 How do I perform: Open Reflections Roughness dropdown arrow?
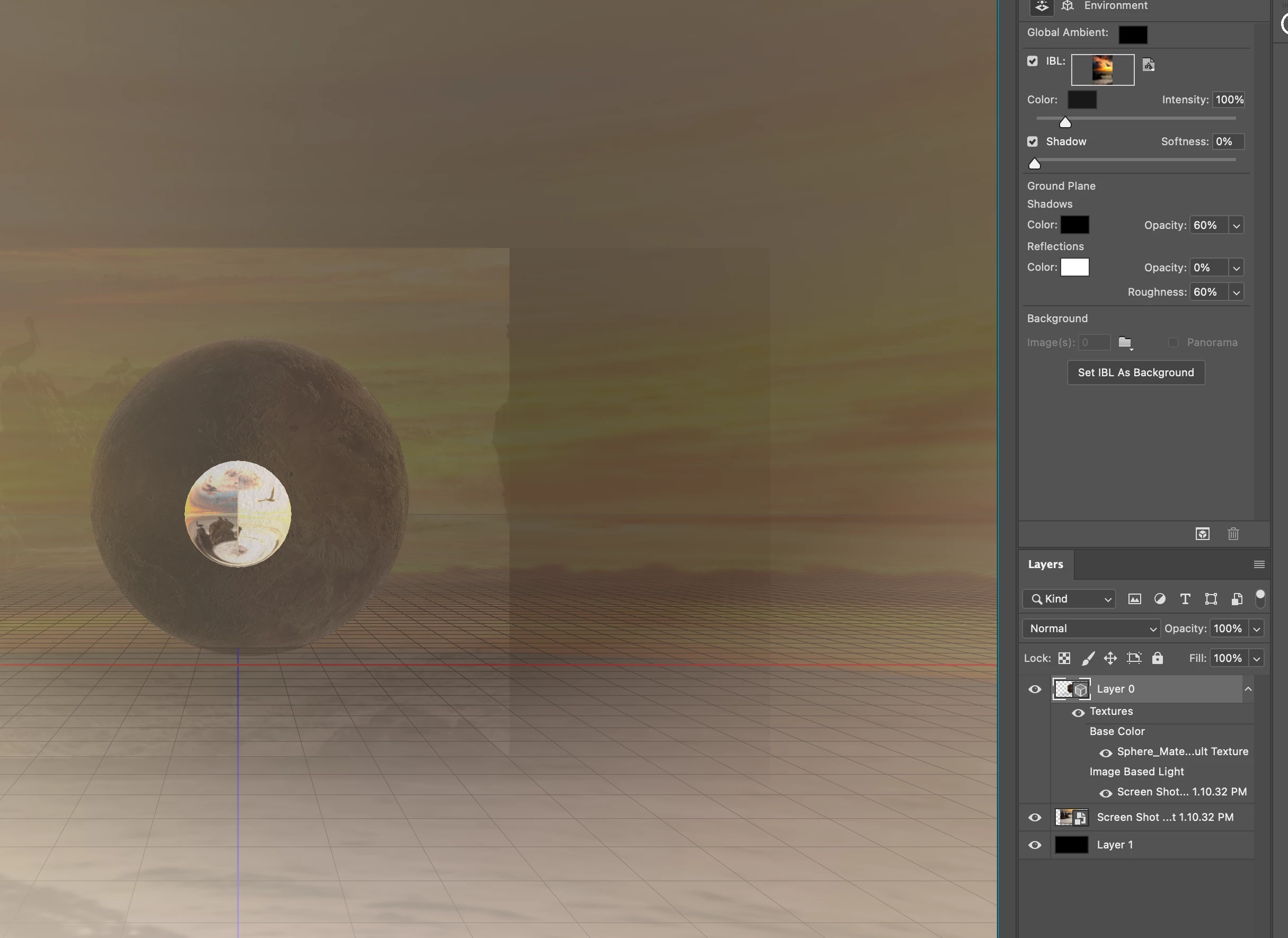1236,293
